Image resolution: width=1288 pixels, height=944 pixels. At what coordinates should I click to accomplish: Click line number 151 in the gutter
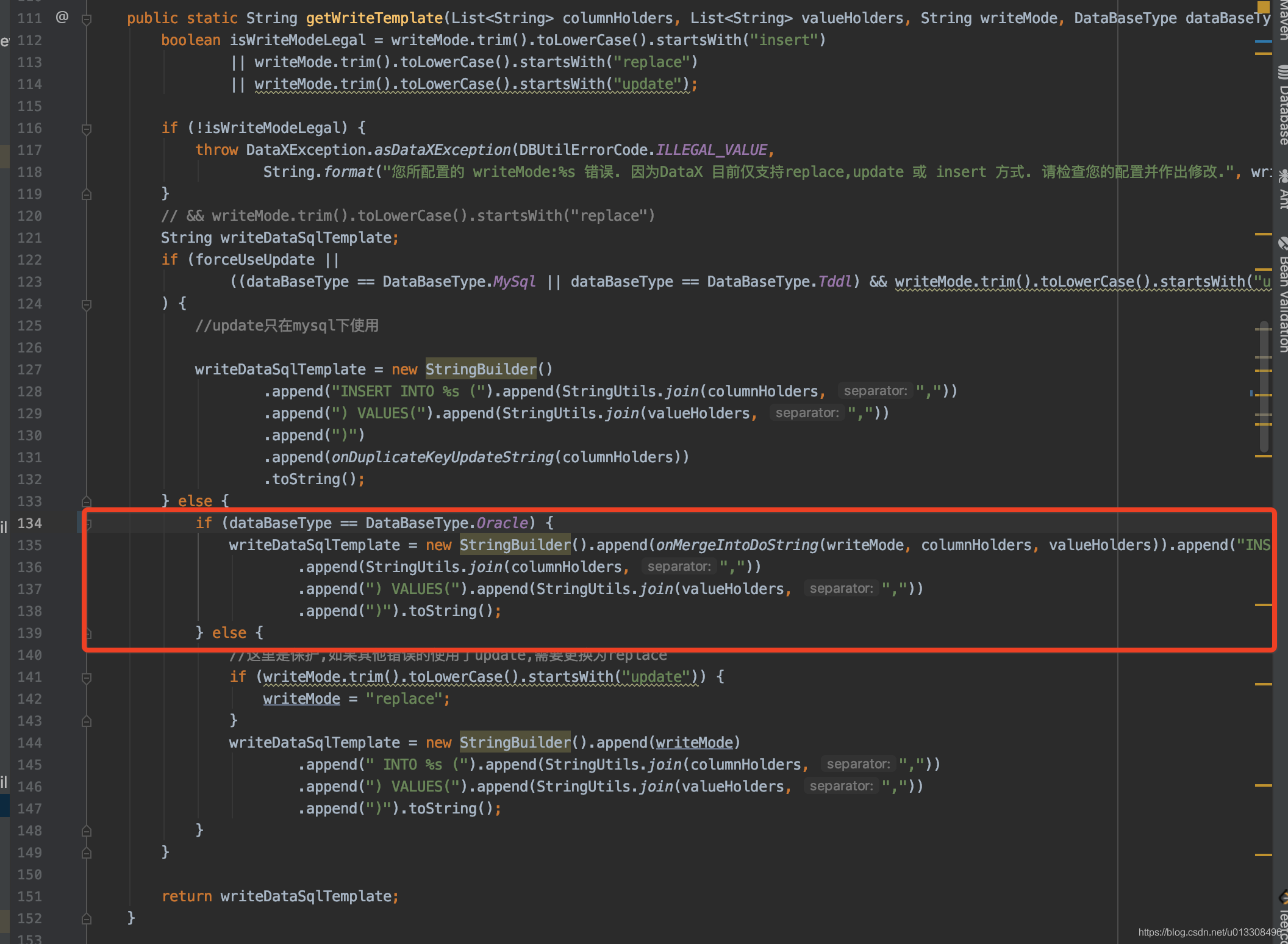(x=30, y=896)
